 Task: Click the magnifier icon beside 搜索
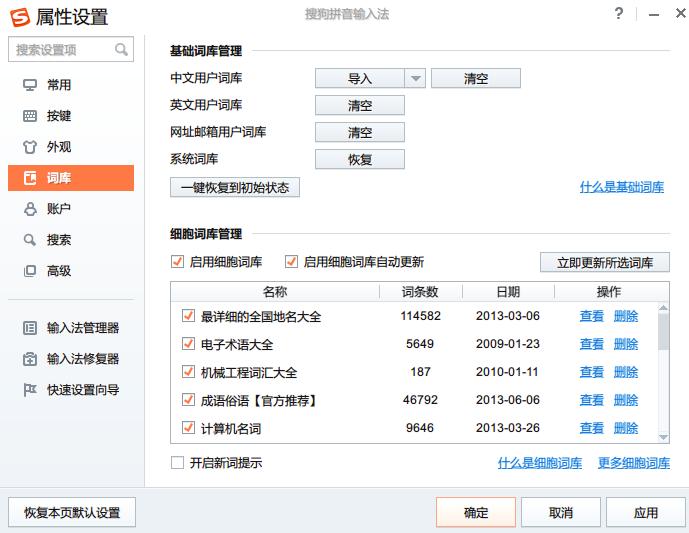(30, 240)
